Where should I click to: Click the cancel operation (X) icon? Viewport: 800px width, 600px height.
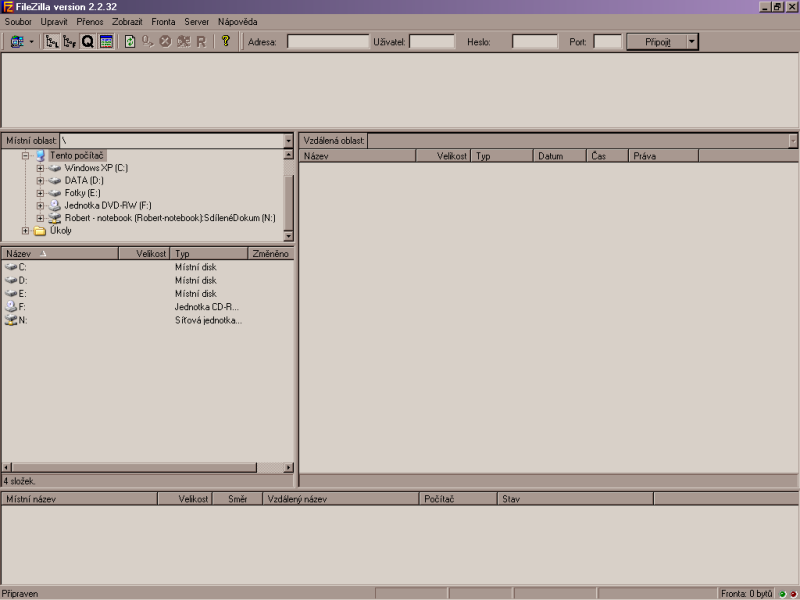pyautogui.click(x=165, y=41)
